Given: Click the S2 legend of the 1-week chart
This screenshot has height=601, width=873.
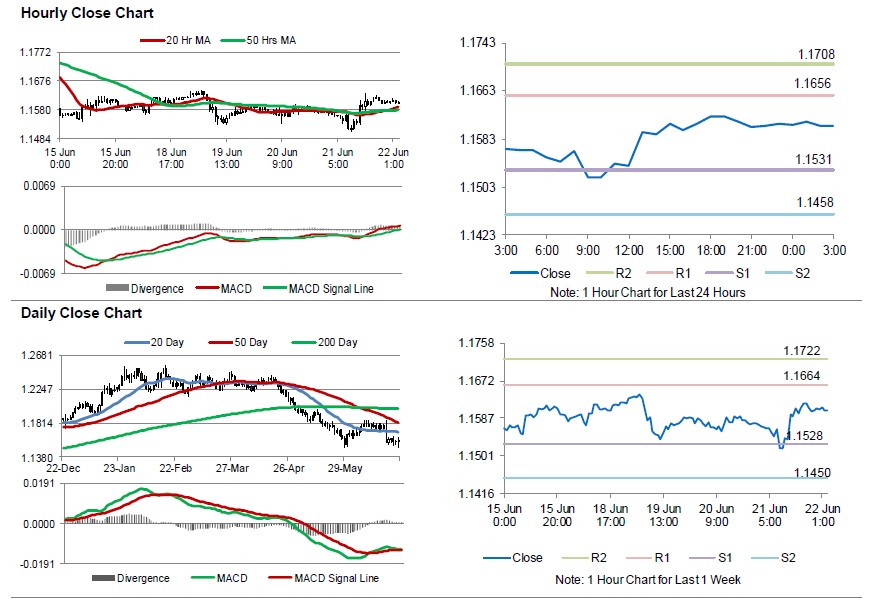Looking at the screenshot, I should [786, 558].
